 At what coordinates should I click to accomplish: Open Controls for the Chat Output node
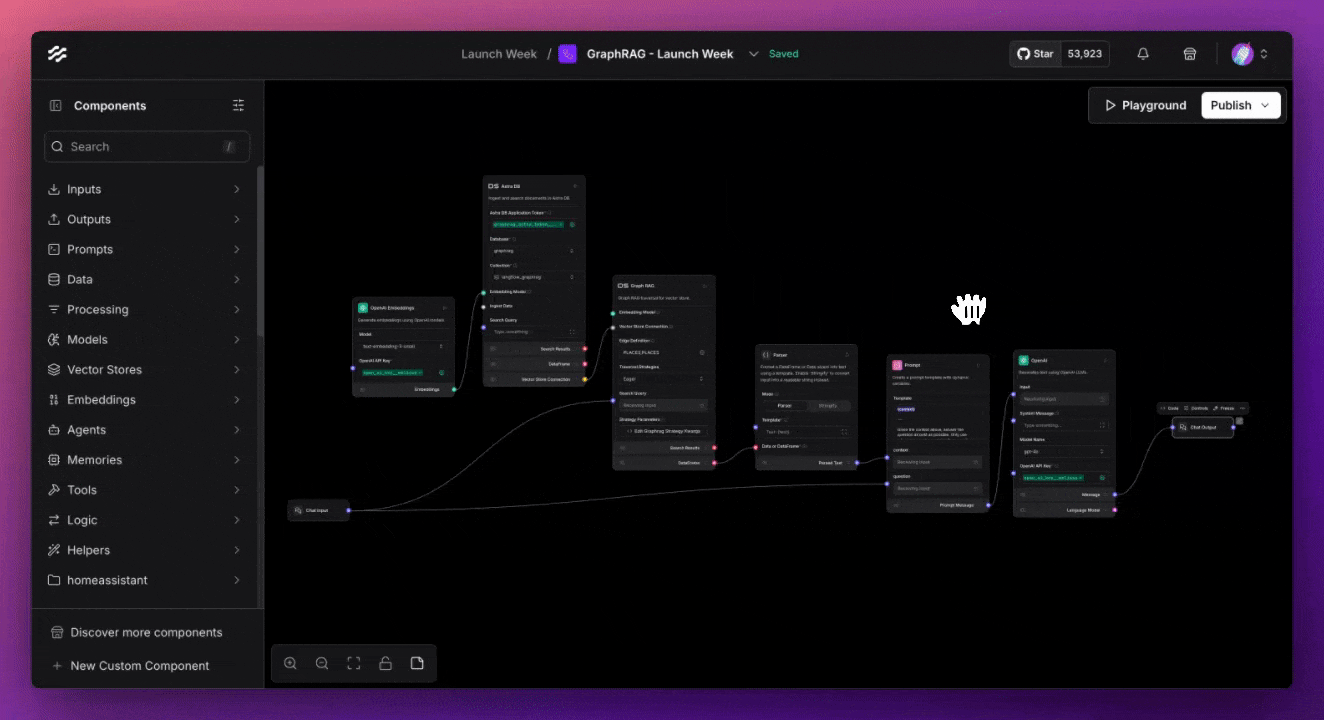pos(1196,408)
